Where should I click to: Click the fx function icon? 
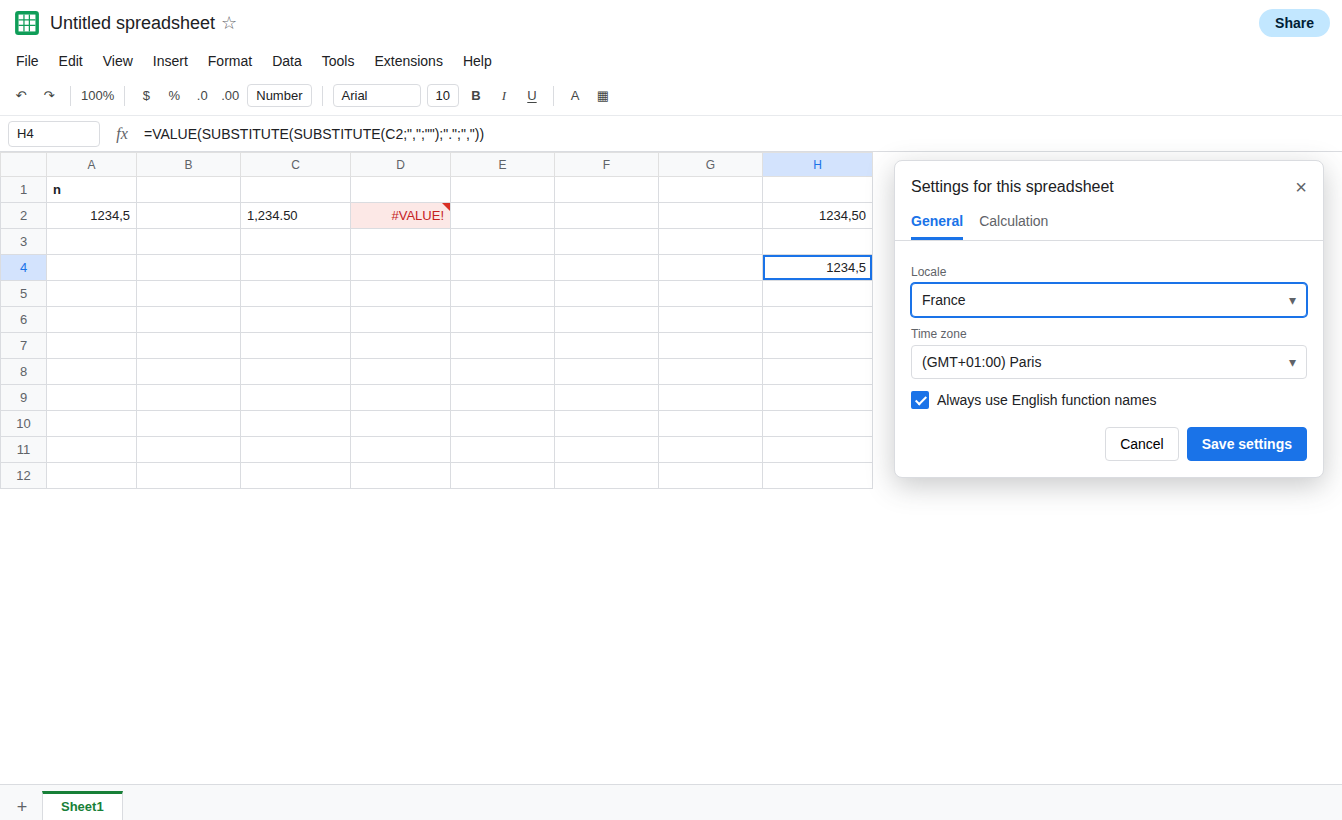pyautogui.click(x=122, y=134)
